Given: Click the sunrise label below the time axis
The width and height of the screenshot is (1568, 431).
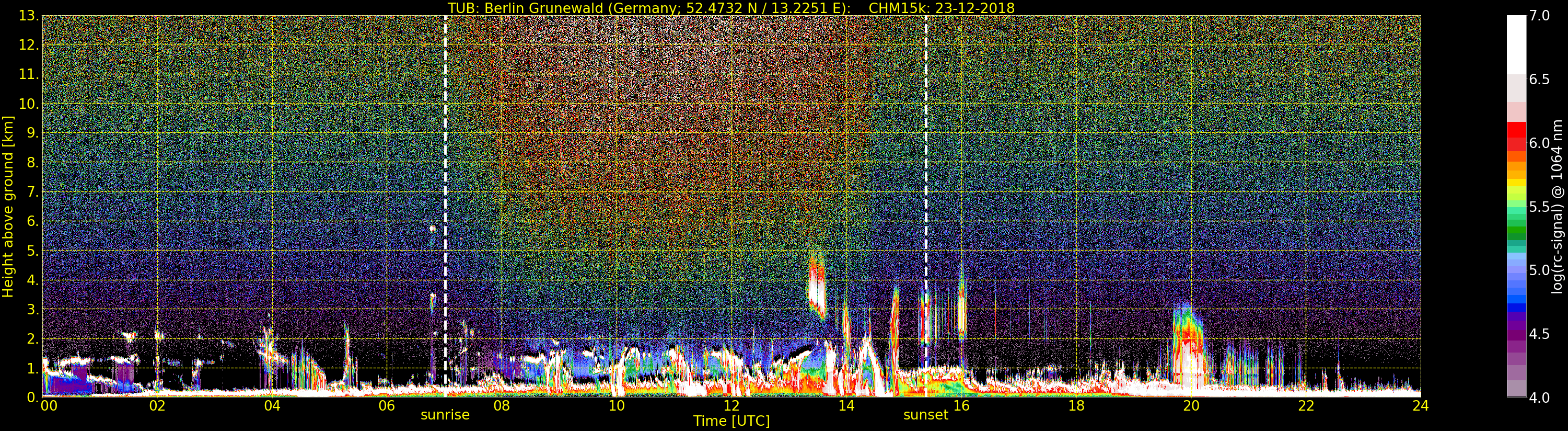Looking at the screenshot, I should click(445, 415).
